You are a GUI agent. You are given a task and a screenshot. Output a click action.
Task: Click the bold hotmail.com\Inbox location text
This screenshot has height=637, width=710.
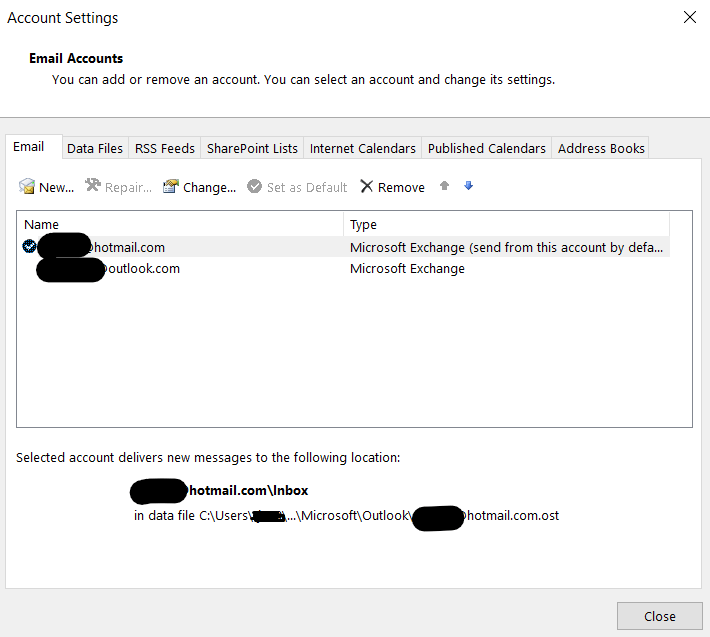[x=219, y=490]
